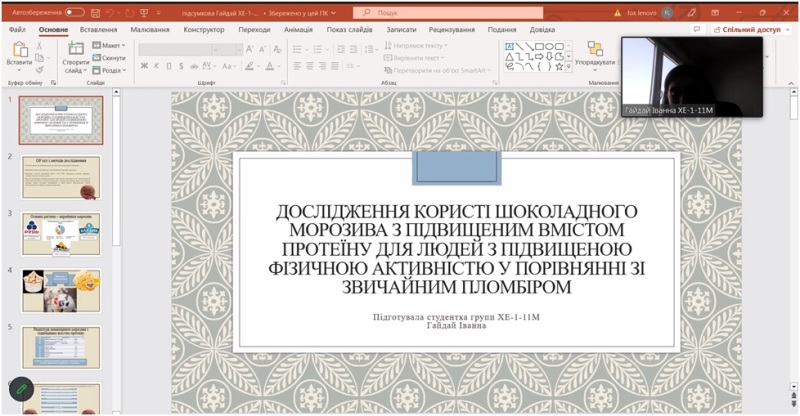Viewport: 800px width, 416px height.
Task: Switch to the Анімація tab
Action: (x=298, y=30)
